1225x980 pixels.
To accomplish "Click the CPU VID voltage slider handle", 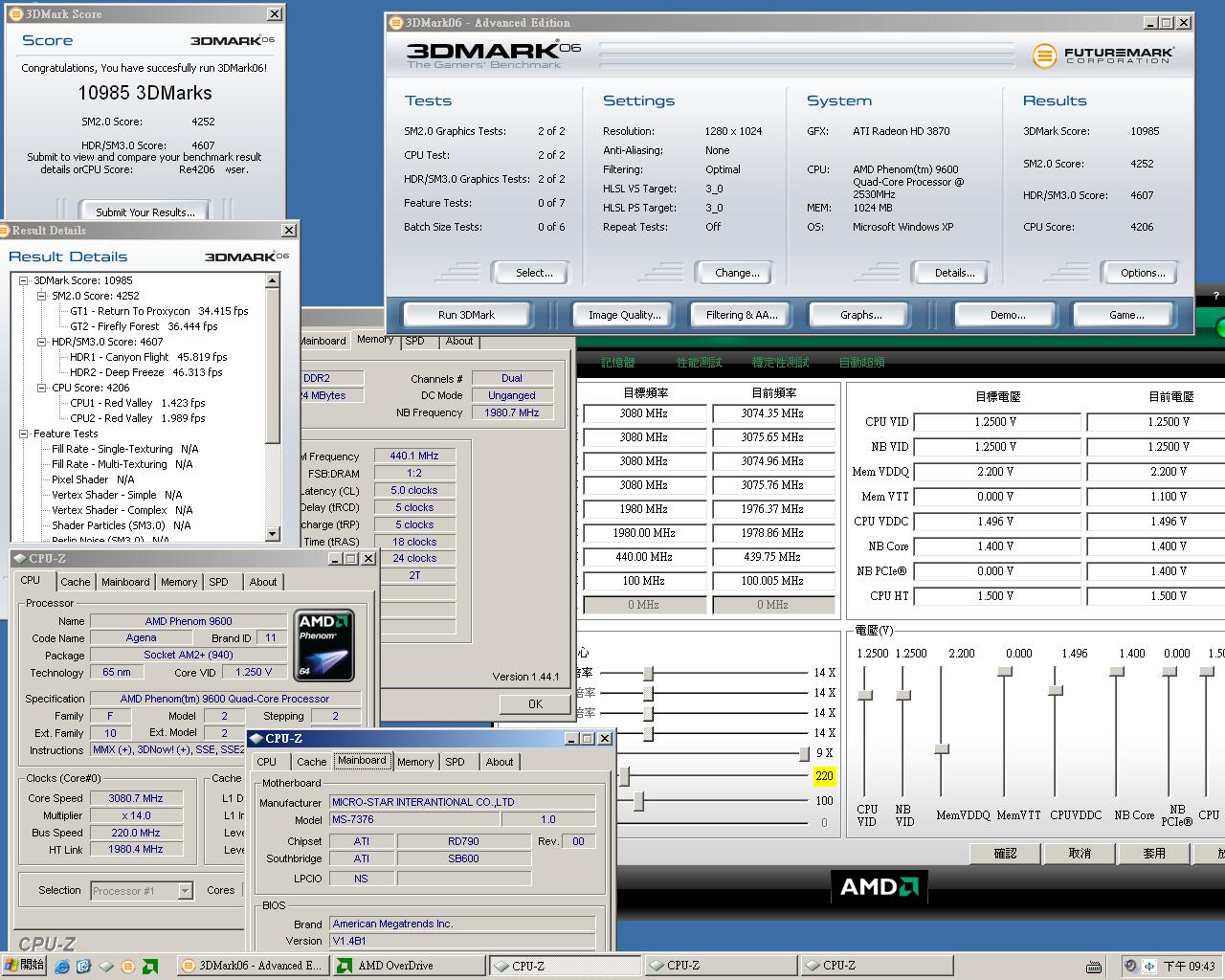I will tap(866, 695).
